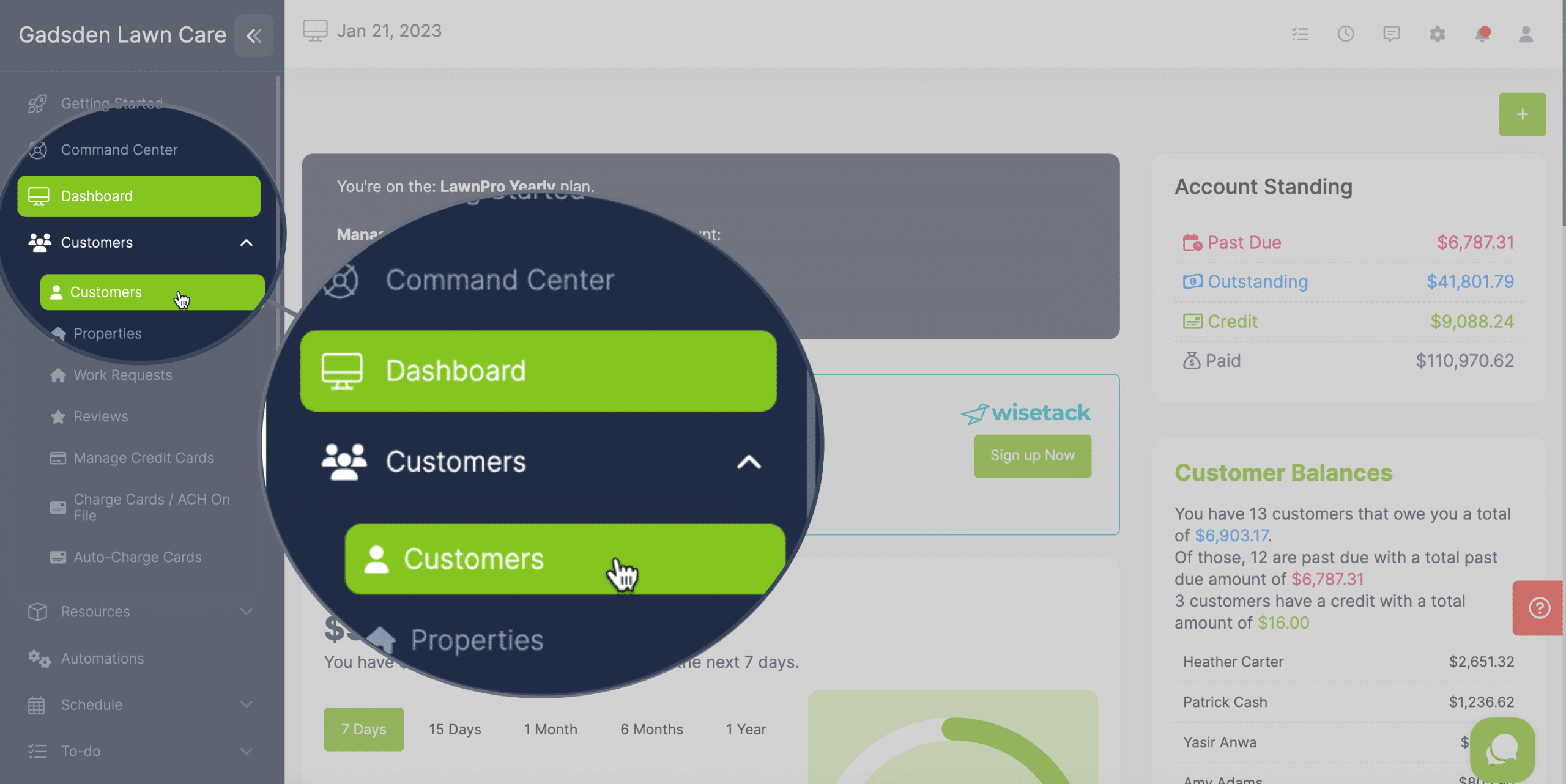Click the Past Due calendar icon
This screenshot has height=784, width=1566.
[x=1192, y=243]
